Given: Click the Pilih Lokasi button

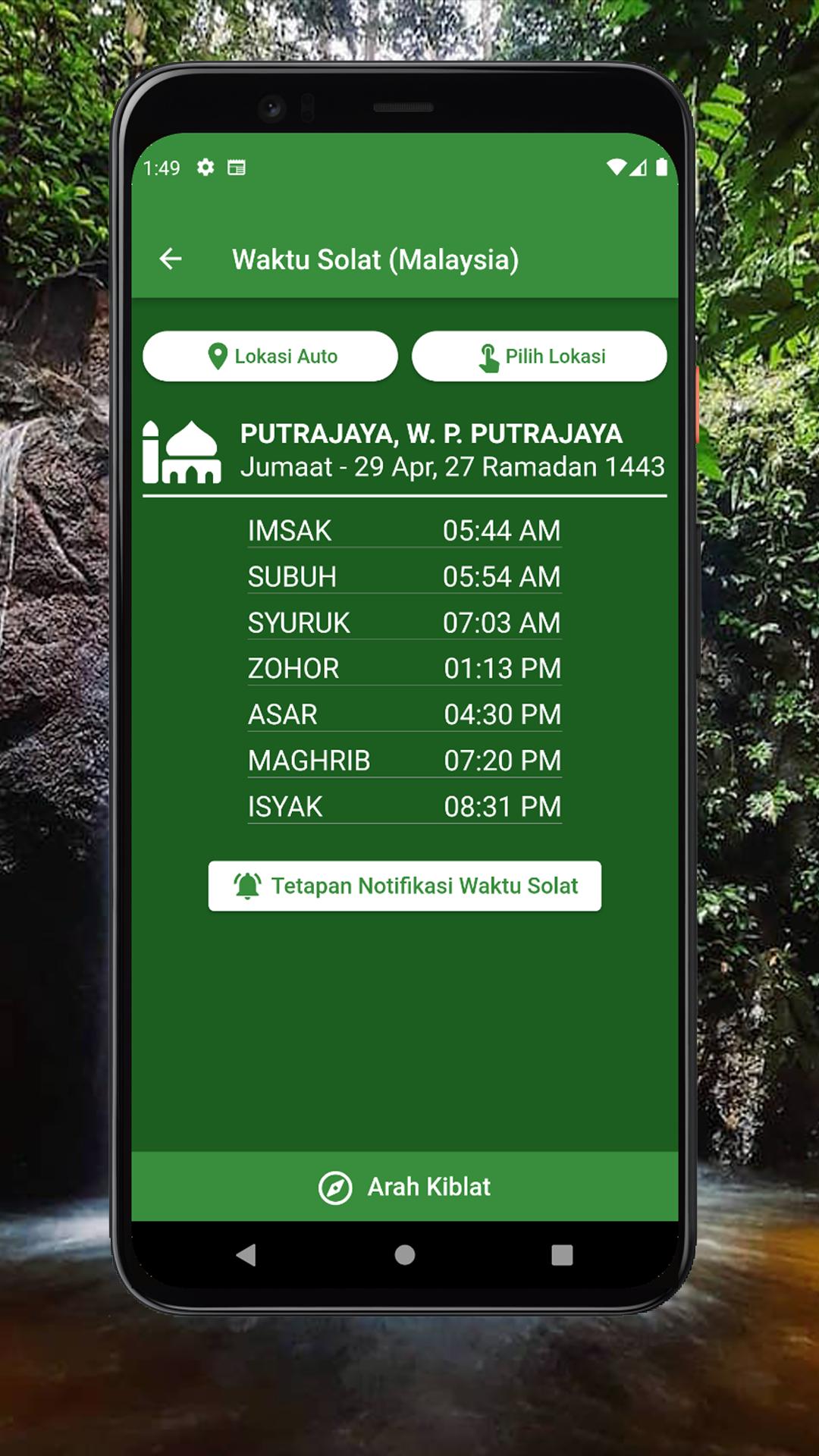Looking at the screenshot, I should [539, 356].
